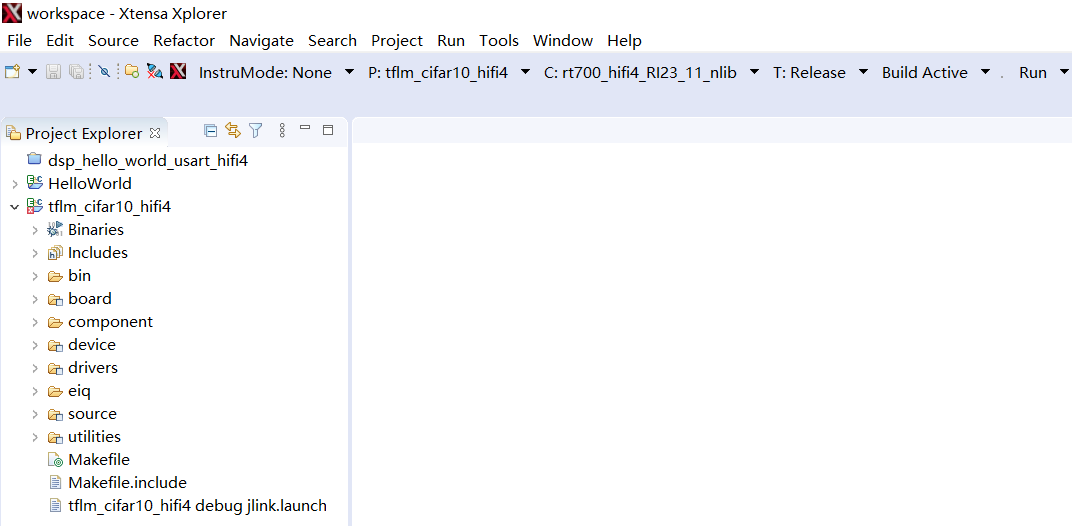Open the Tools menu
This screenshot has height=526, width=1072.
point(498,41)
